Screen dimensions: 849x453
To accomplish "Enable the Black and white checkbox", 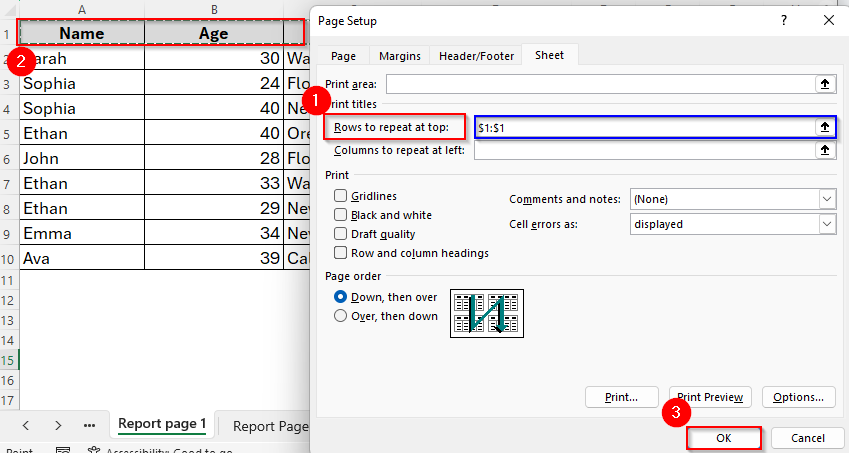I will click(340, 215).
